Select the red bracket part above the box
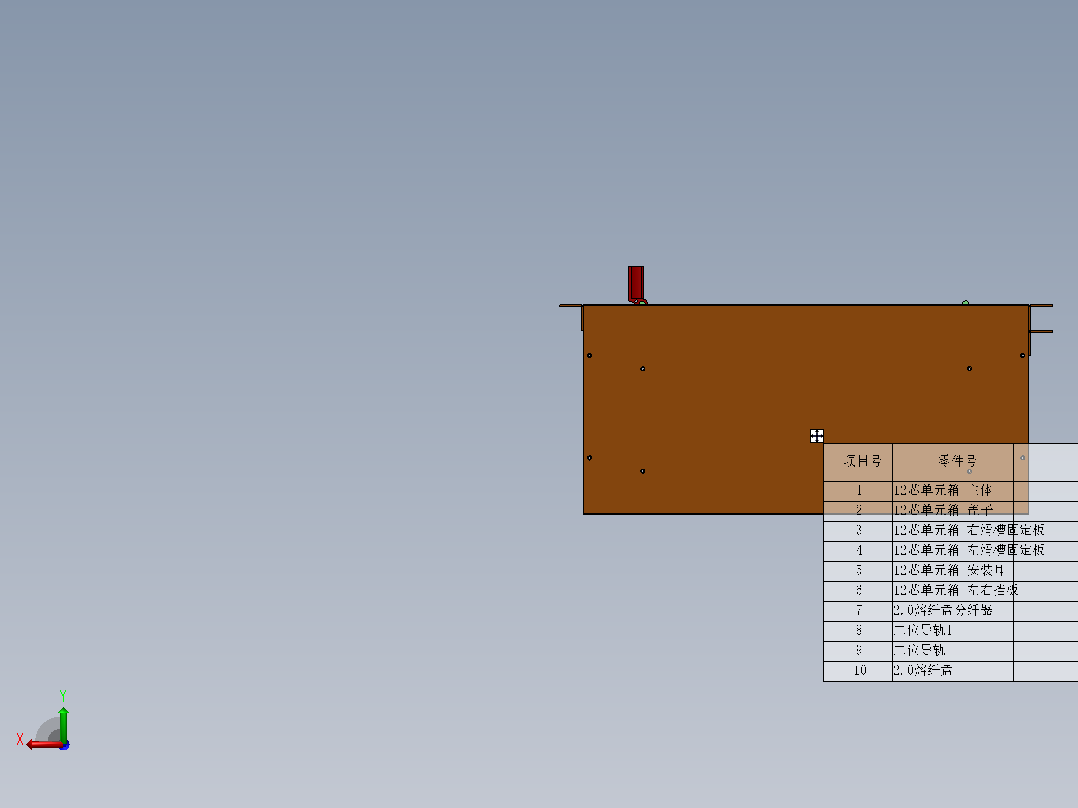Screen dimensions: 1078x808 coord(636,283)
